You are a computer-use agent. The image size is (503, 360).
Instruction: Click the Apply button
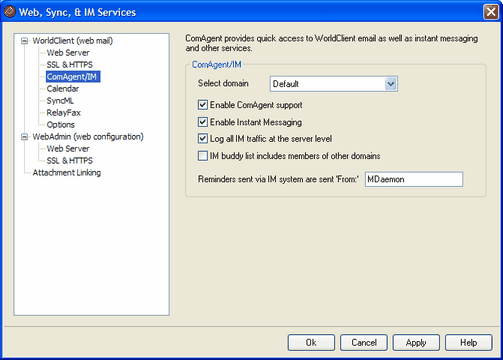pos(416,343)
